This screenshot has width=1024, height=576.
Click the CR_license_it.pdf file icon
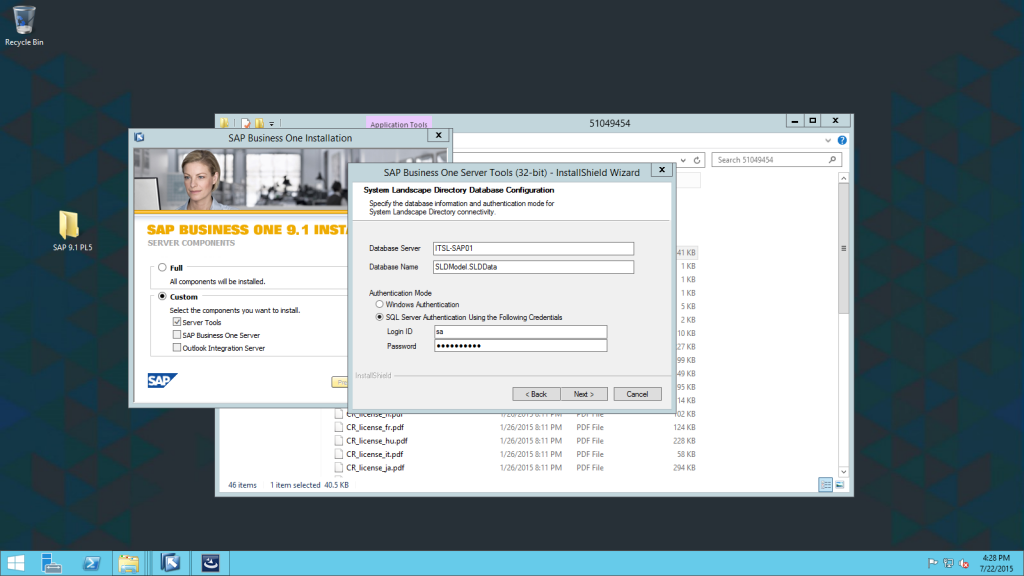[338, 454]
